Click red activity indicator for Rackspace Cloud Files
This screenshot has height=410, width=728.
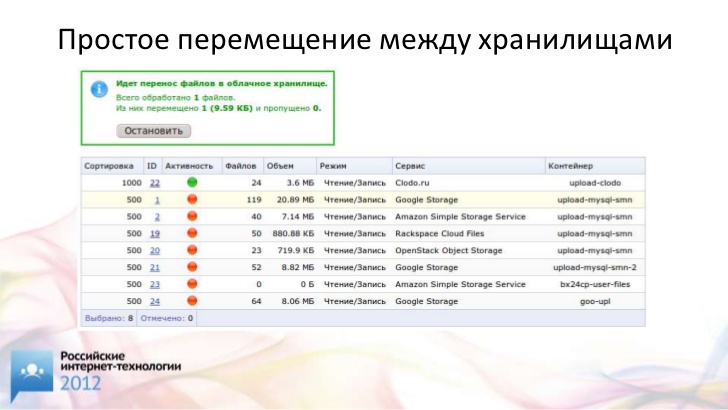(192, 233)
